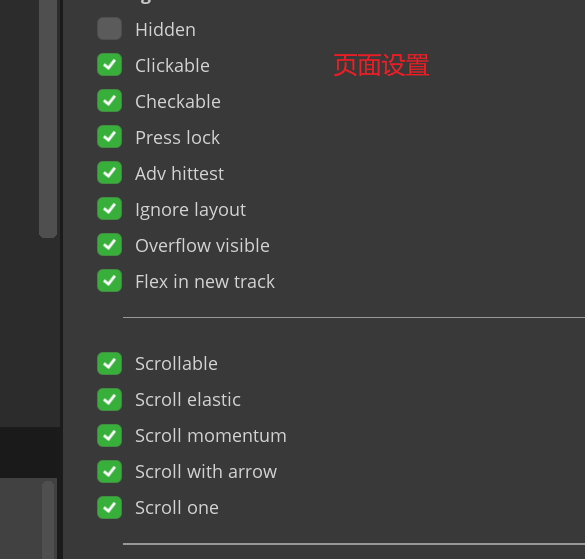Click the vertical scrollbar thumb on left panel
This screenshot has height=559, width=585.
click(x=48, y=119)
